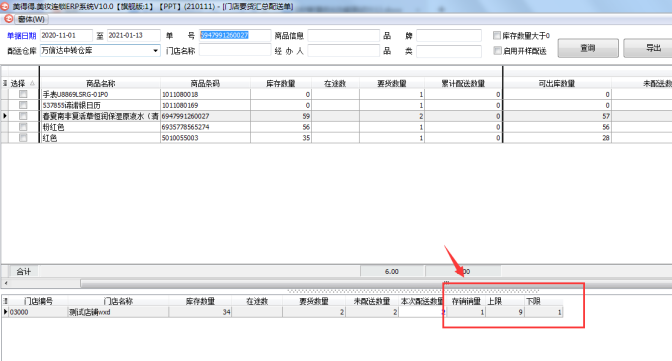The height and width of the screenshot is (361, 672).
Task: Enable the 库存数量大于0 checkbox
Action: (497, 35)
